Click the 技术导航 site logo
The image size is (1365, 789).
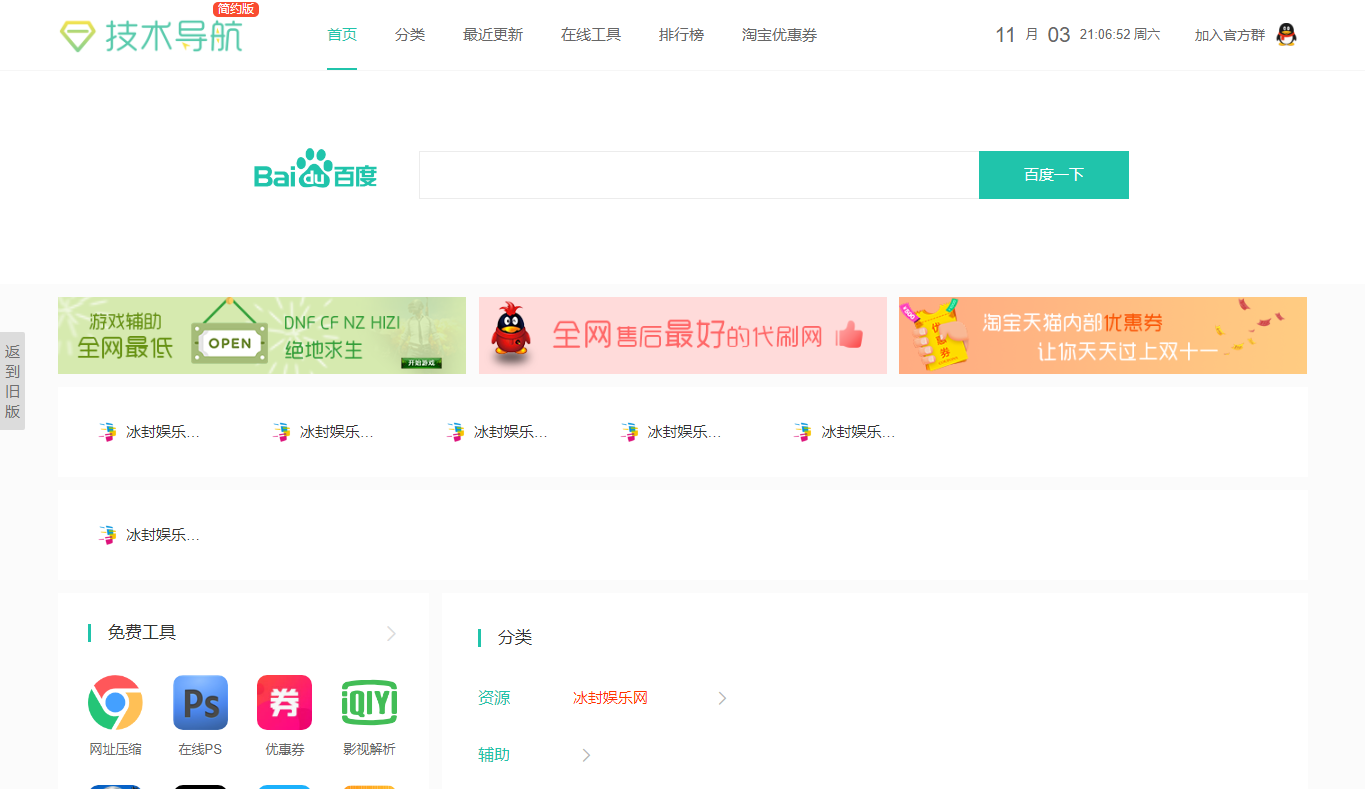coord(150,35)
